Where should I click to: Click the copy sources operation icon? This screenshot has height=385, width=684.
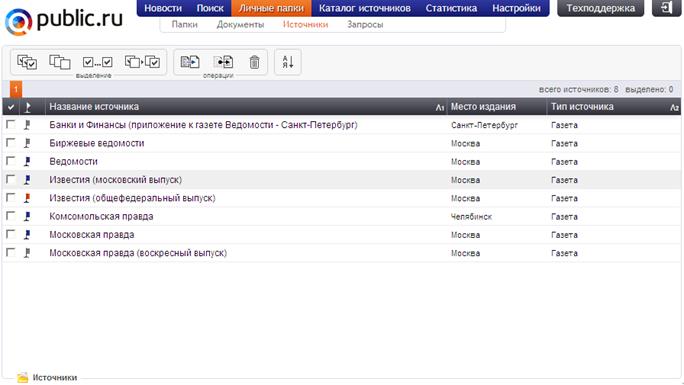[190, 62]
